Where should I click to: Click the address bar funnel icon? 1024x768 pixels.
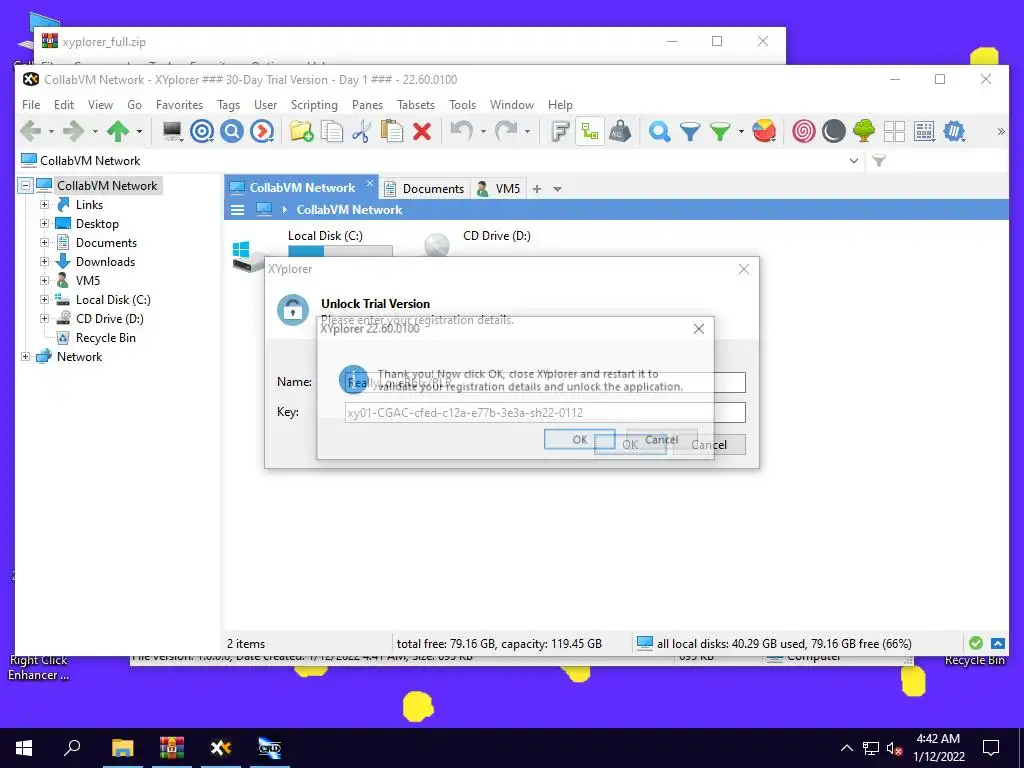click(x=879, y=161)
